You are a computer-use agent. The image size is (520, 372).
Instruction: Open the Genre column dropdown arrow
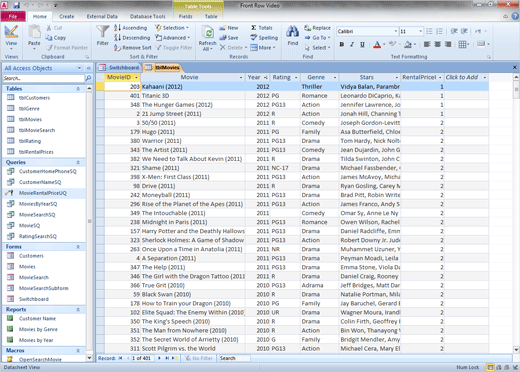pos(335,77)
